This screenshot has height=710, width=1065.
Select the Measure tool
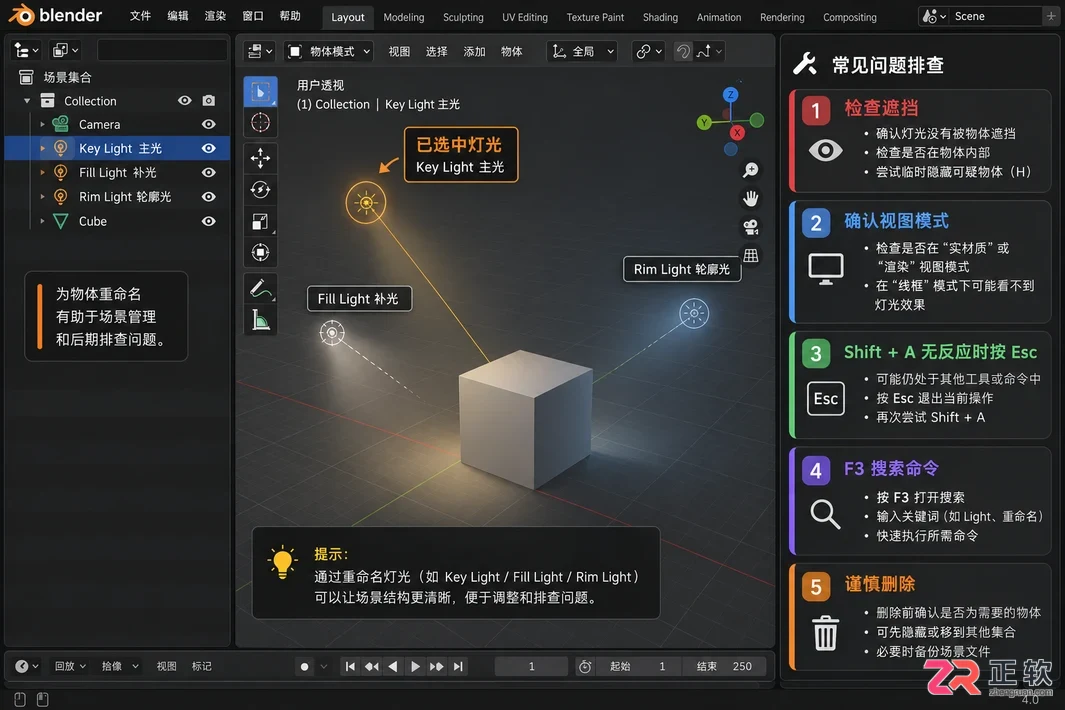pos(260,320)
